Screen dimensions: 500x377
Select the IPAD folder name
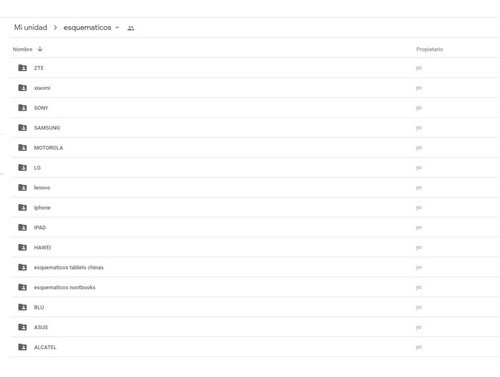40,228
